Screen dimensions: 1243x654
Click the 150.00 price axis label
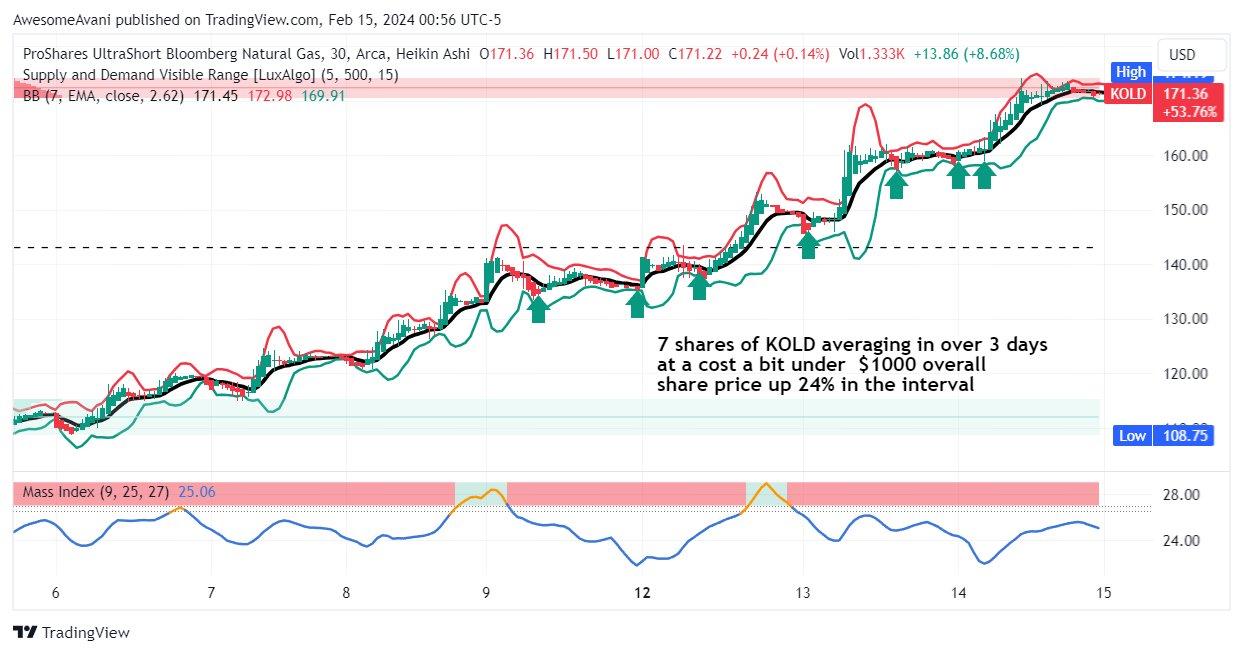(1185, 210)
